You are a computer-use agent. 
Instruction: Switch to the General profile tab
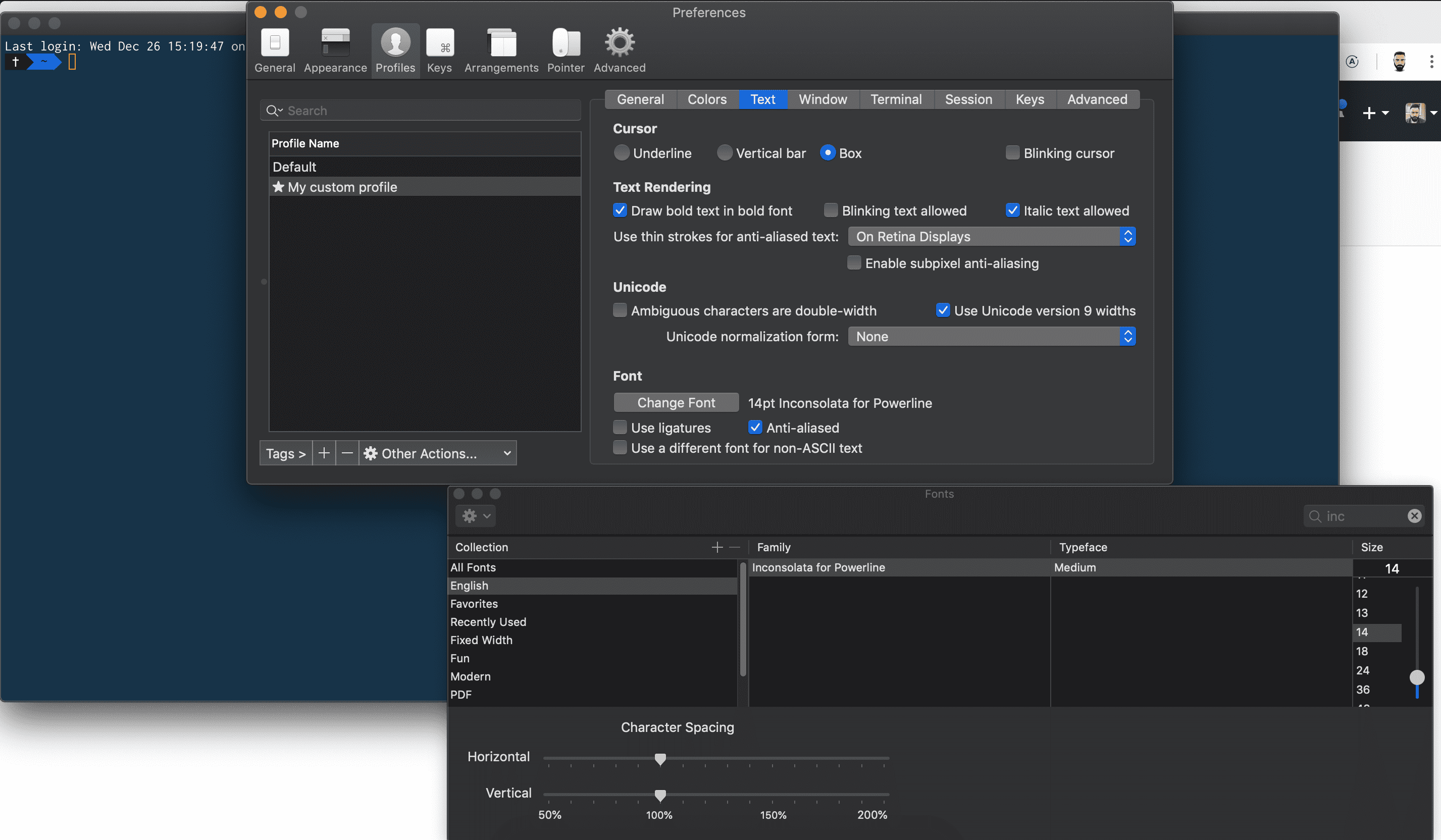coord(640,99)
